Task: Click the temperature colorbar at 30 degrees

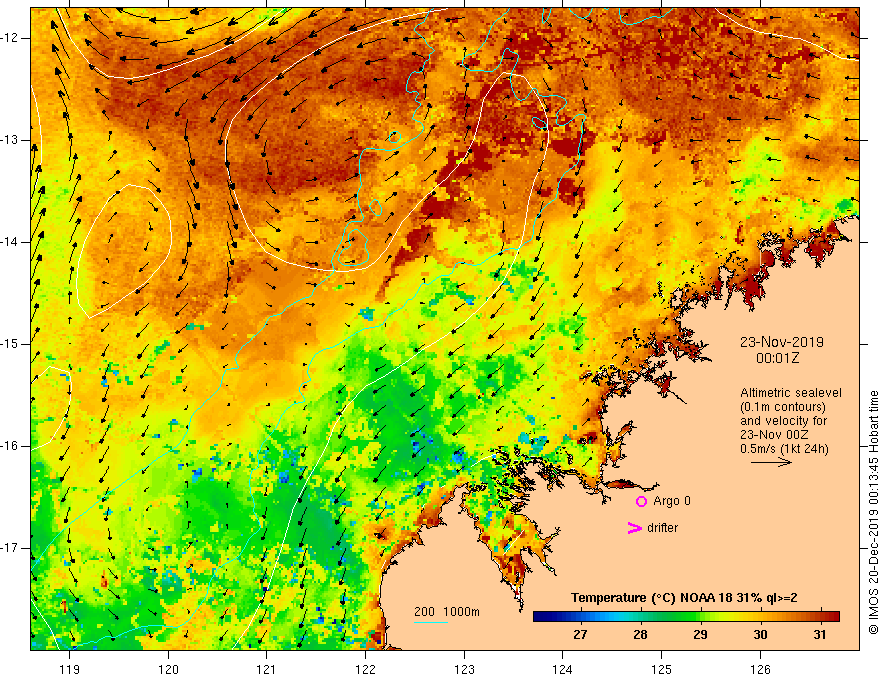Action: 760,617
